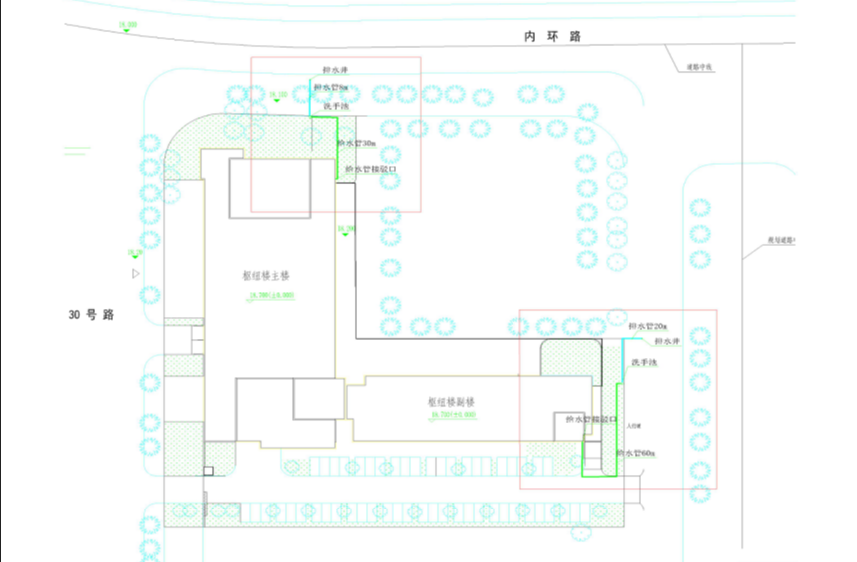Select the lower 给水管接驳口 label
Screen dimensions: 857x562
(x=590, y=420)
